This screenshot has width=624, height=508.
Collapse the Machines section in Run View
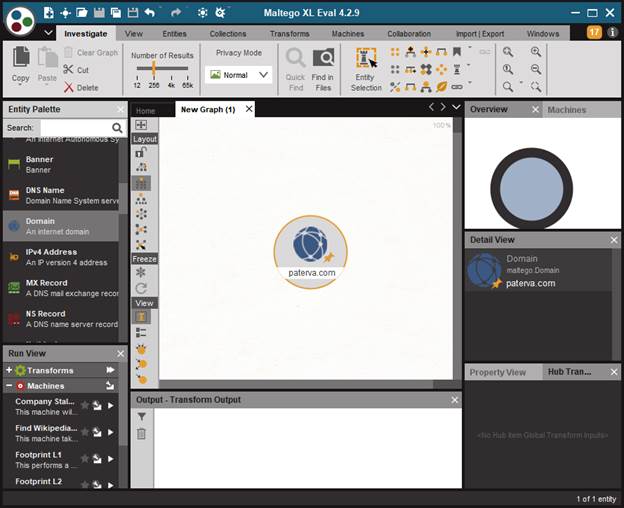(x=9, y=386)
